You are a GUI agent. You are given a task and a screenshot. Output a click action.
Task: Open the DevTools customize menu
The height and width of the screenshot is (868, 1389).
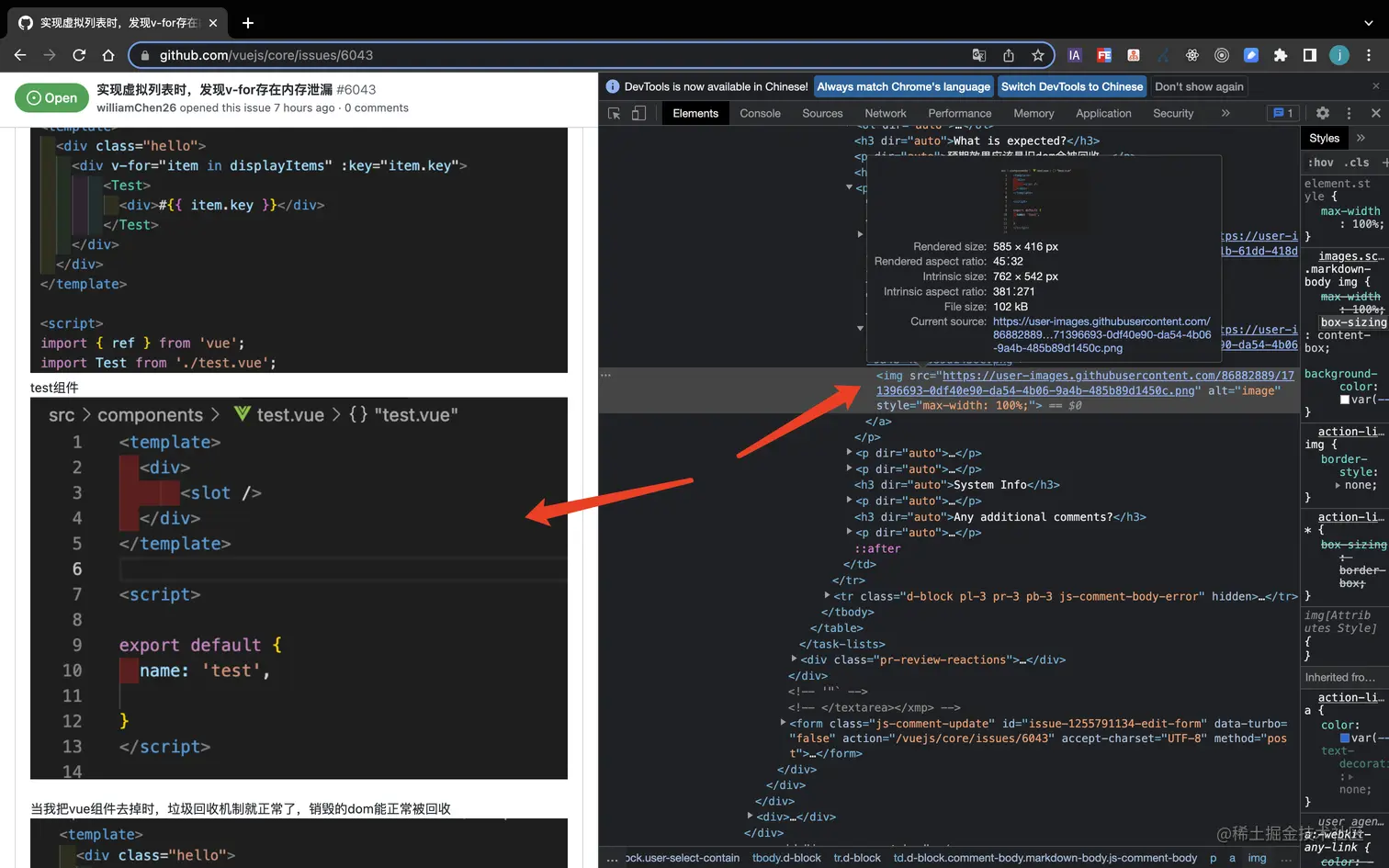coord(1349,113)
